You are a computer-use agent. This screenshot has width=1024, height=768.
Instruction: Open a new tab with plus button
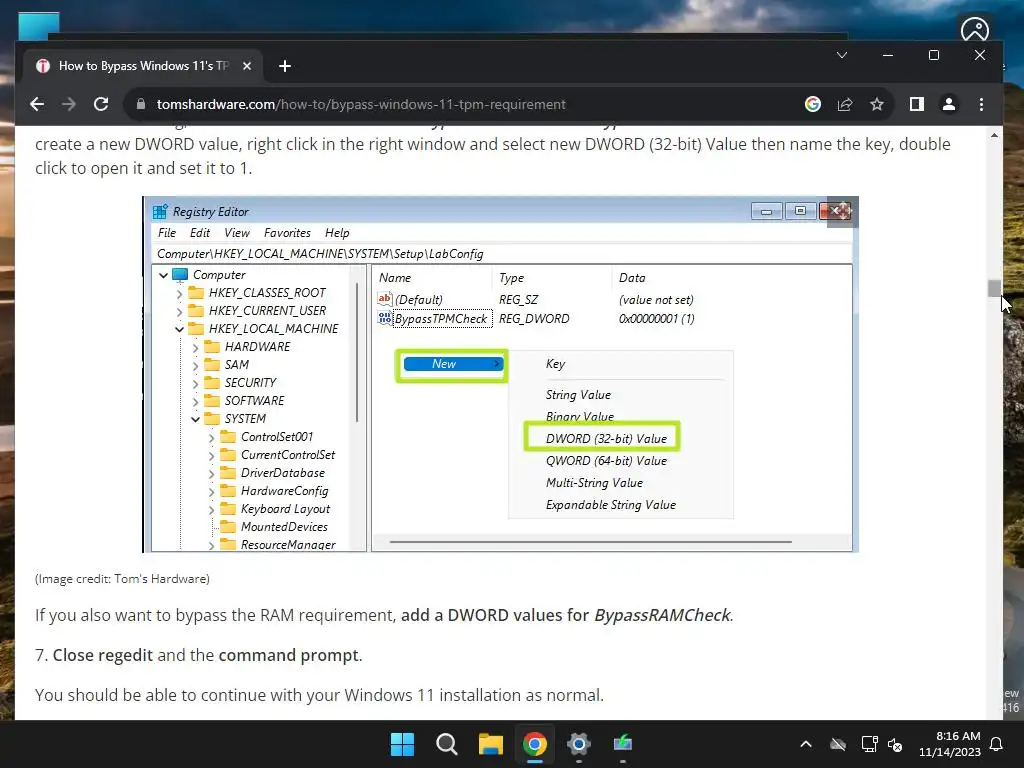pyautogui.click(x=285, y=66)
